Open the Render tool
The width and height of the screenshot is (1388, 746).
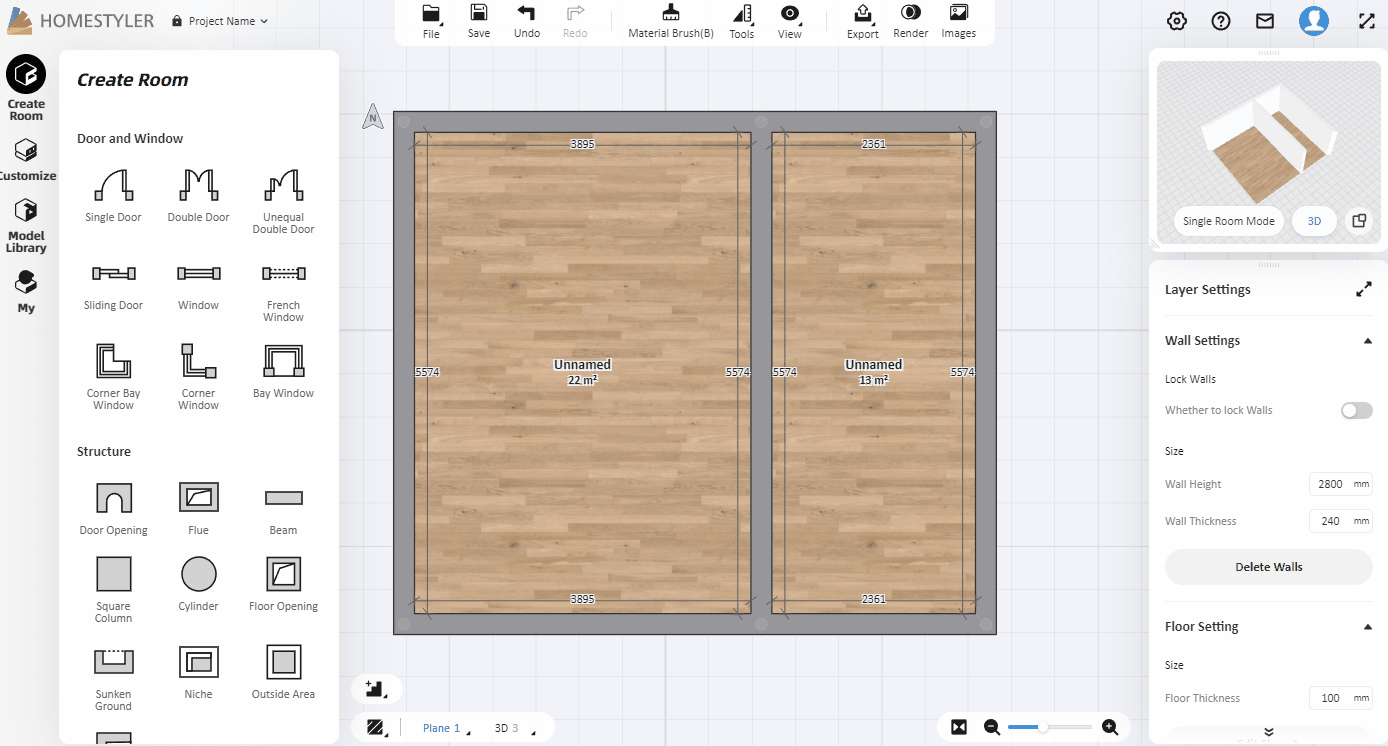910,20
